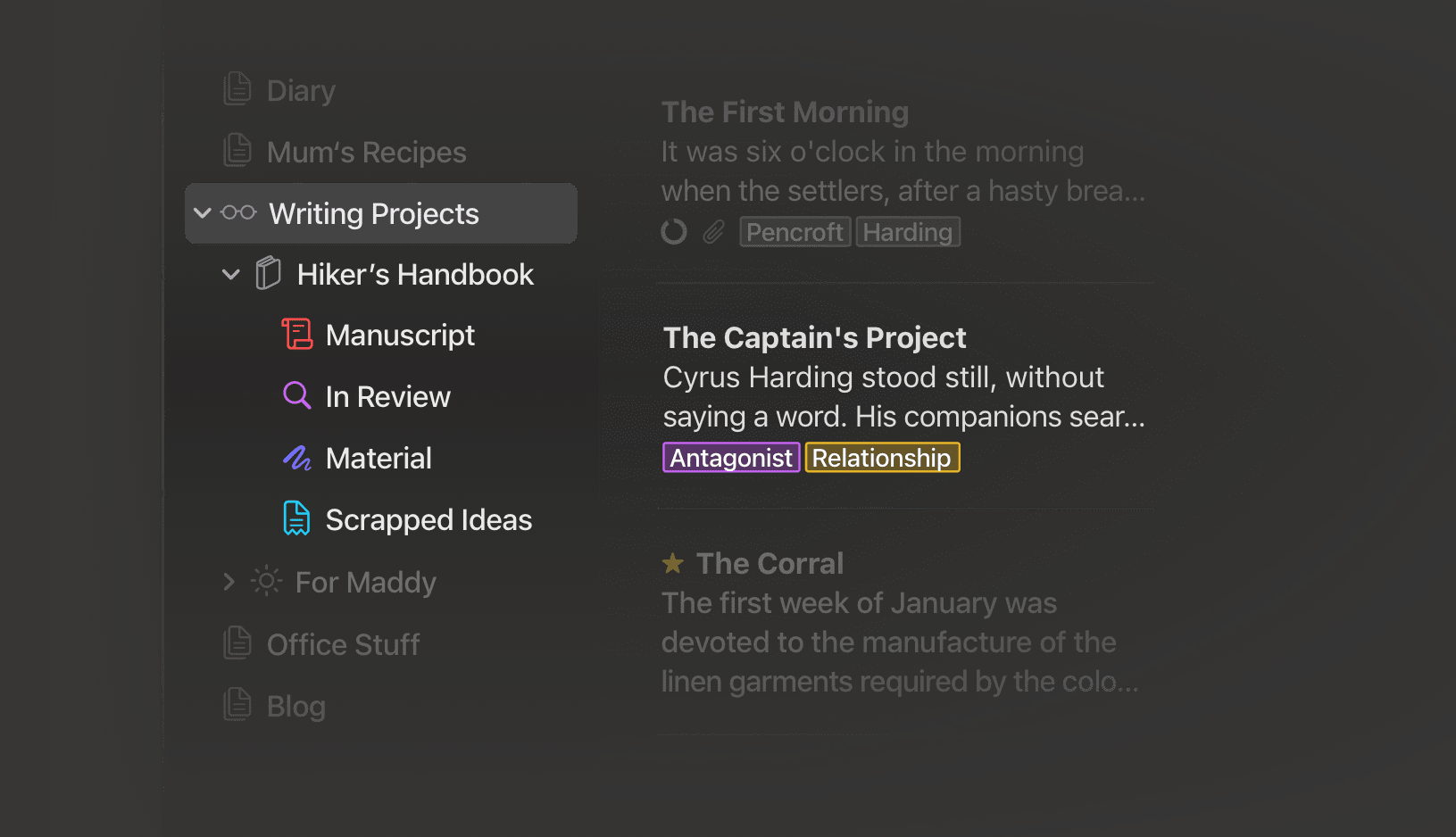Click the glasses icon beside Writing Projects
This screenshot has width=1456, height=837.
coord(238,212)
